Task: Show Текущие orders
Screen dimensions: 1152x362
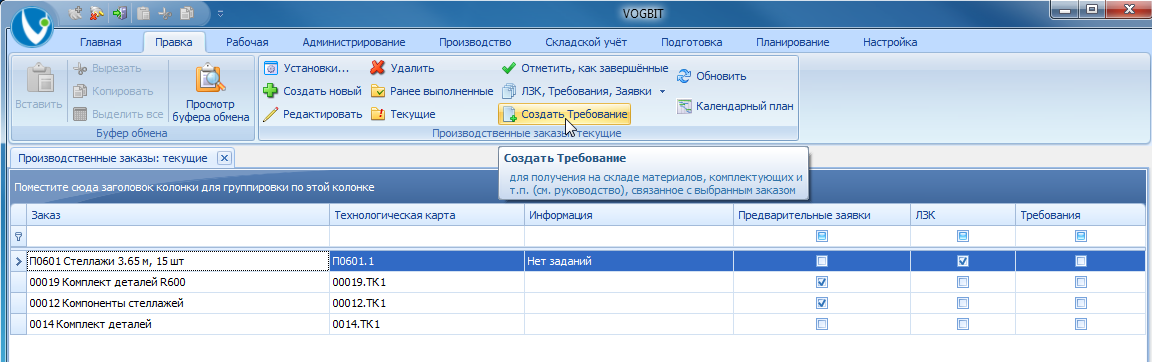Action: 403,114
